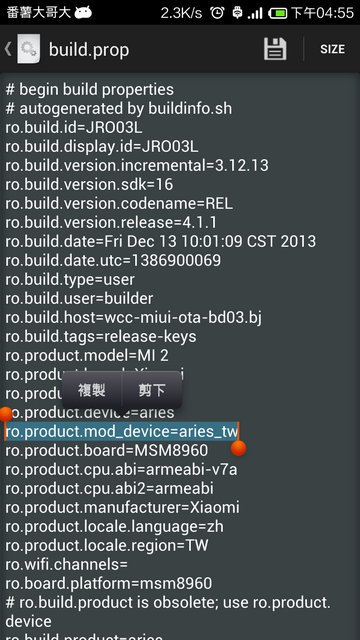Tap the highlighted ro.product.mod_device=aries_tw line
360x640 pixels.
[122, 431]
